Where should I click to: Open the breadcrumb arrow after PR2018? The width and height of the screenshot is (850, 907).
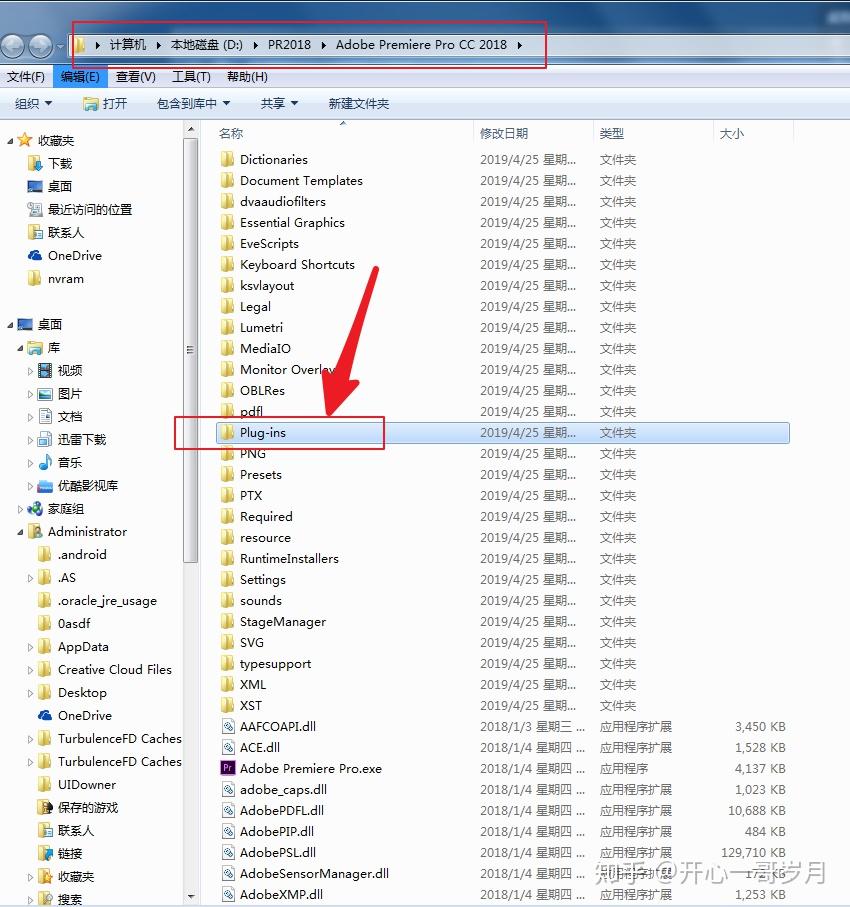[x=323, y=45]
